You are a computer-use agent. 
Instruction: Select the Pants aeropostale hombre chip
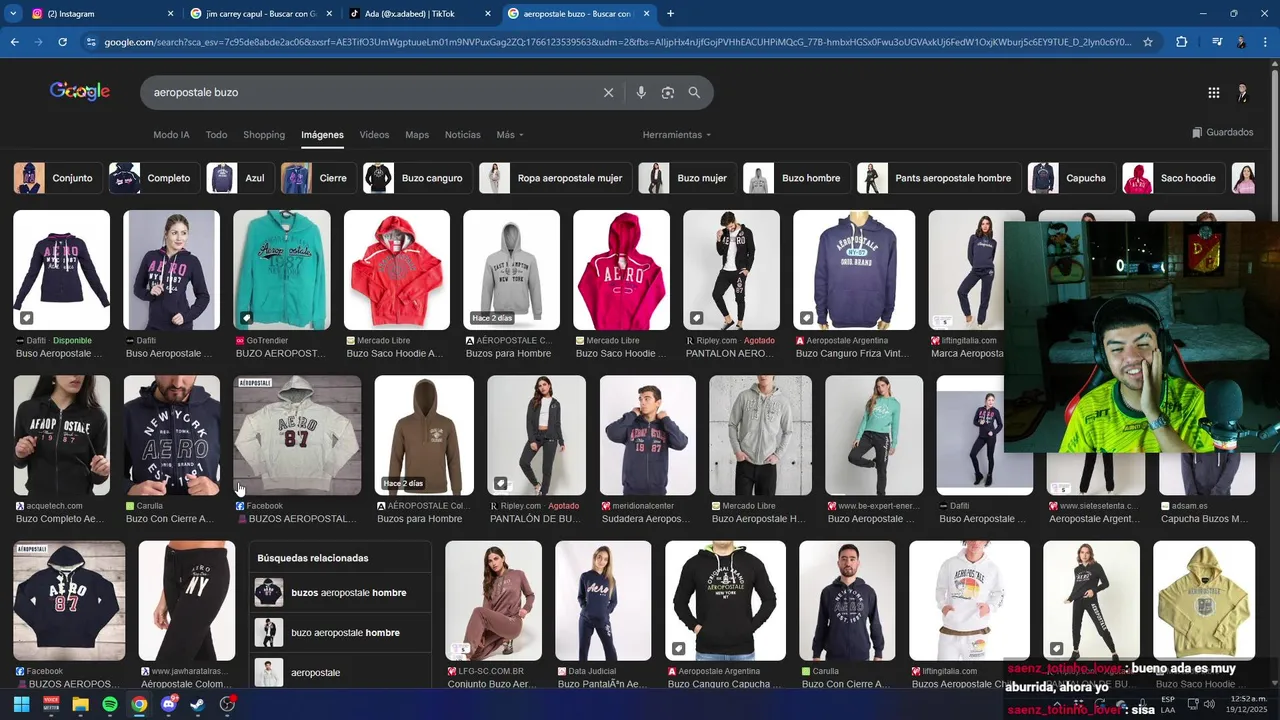938,178
